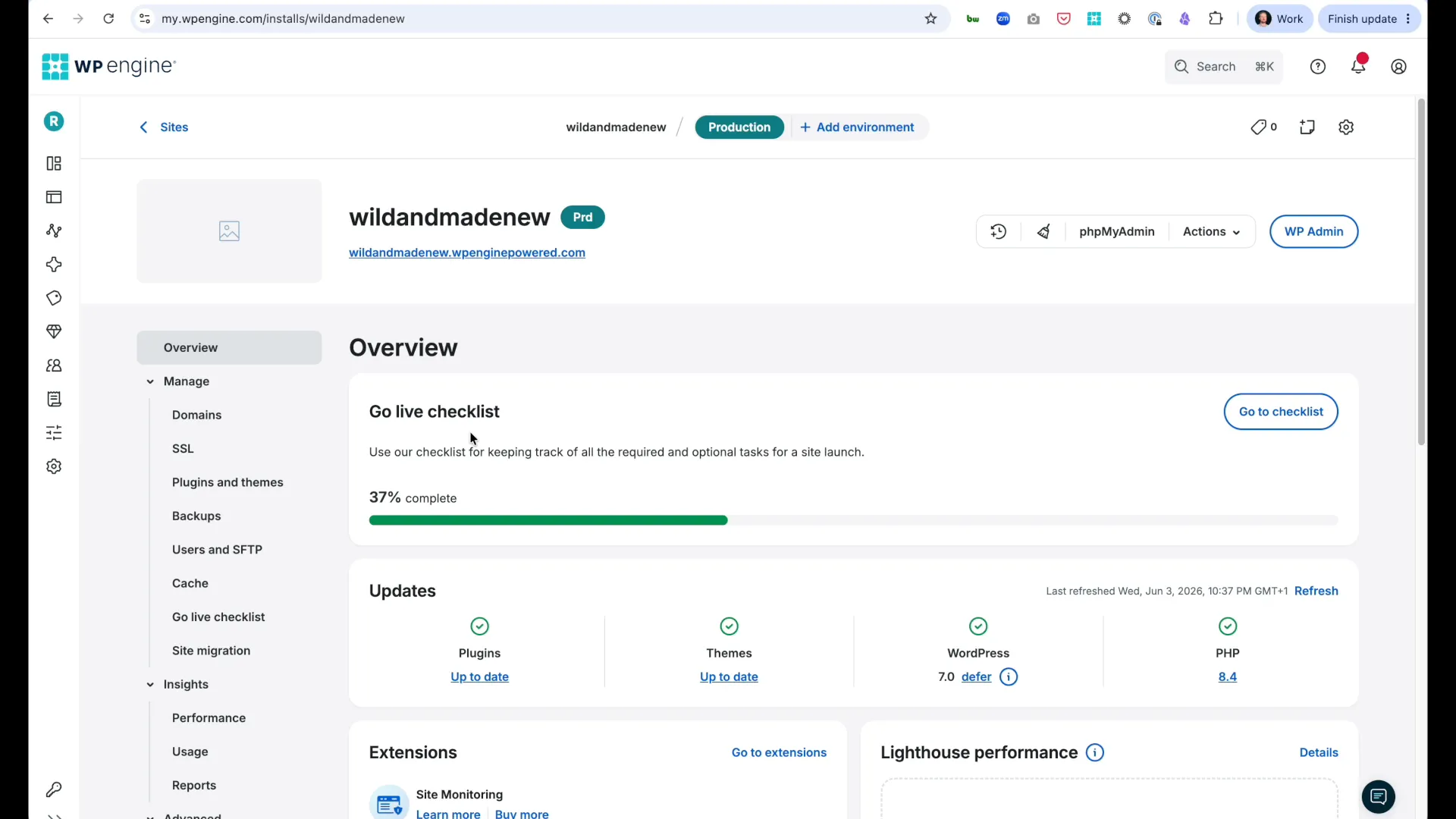Viewport: 1456px width, 819px height.
Task: Click the WP Engine logo
Action: click(x=108, y=66)
